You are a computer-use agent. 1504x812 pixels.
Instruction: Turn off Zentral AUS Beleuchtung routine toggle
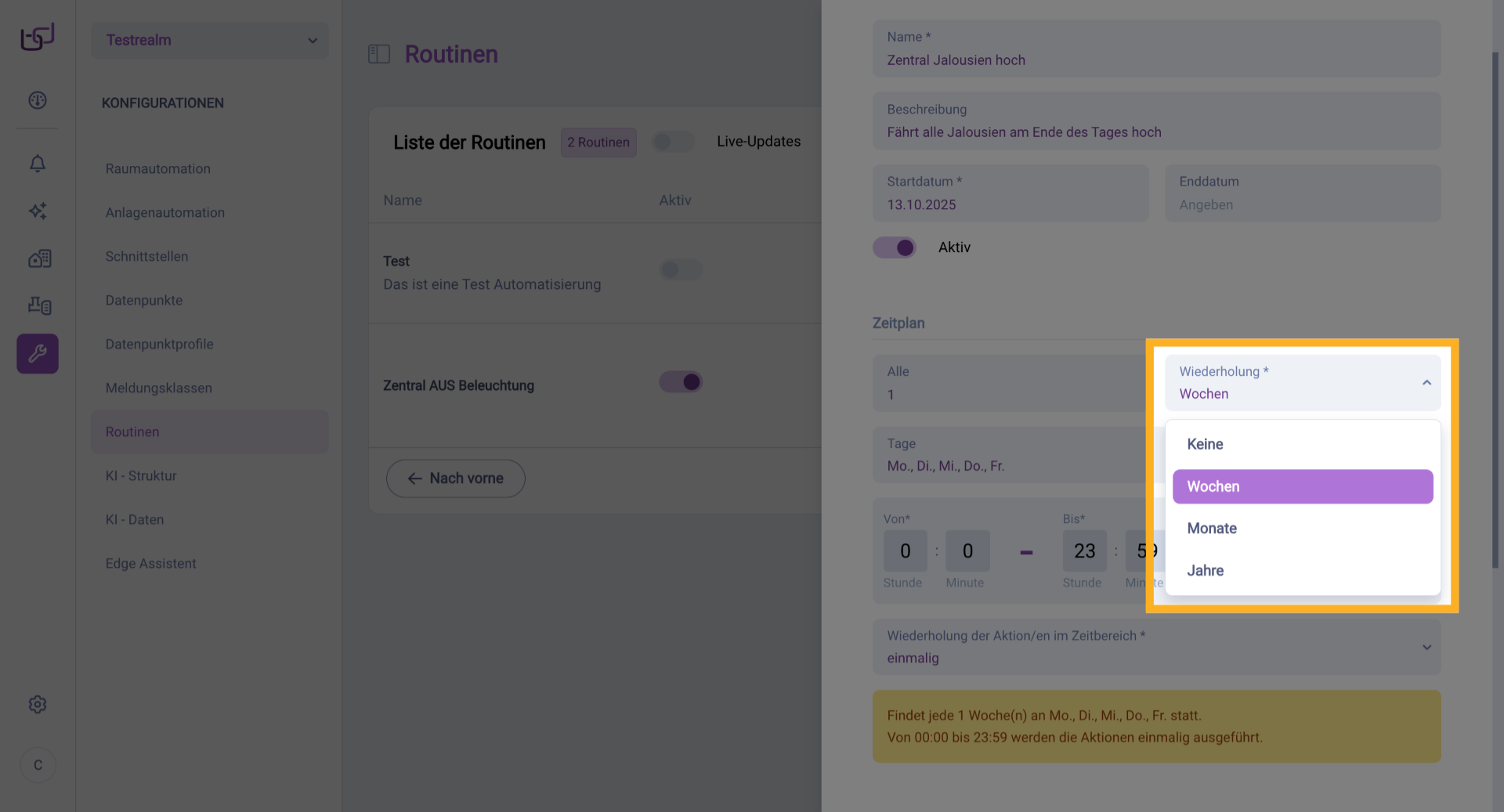681,382
